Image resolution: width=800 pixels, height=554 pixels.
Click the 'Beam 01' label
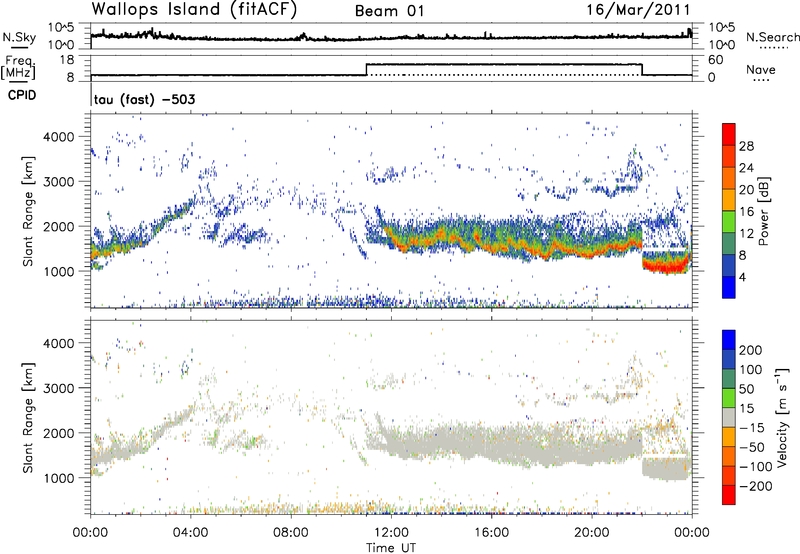(389, 11)
